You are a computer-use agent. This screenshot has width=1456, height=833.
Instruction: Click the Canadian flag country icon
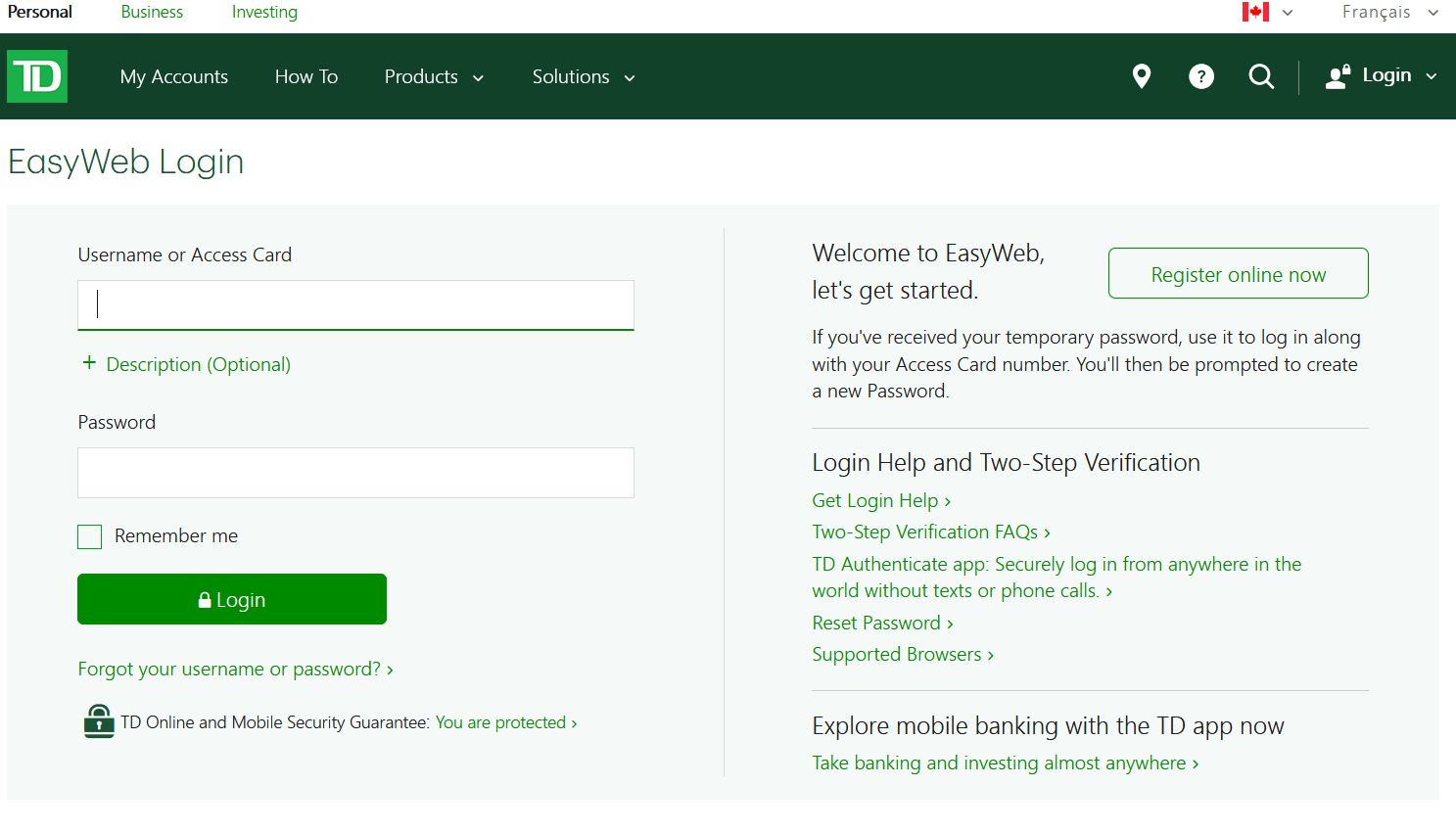tap(1255, 12)
